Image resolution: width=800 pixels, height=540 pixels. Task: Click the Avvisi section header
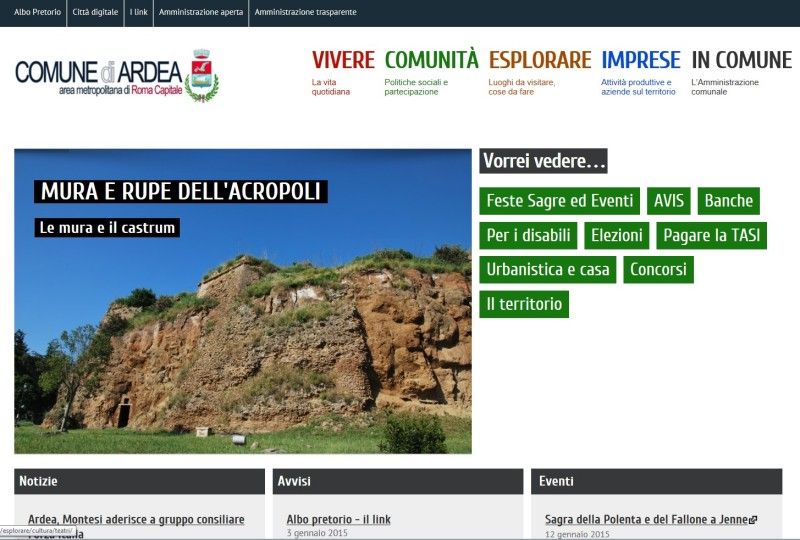(398, 481)
